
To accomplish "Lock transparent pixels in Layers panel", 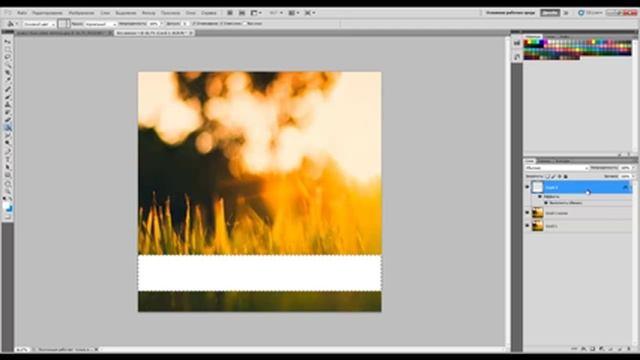I will pos(548,176).
